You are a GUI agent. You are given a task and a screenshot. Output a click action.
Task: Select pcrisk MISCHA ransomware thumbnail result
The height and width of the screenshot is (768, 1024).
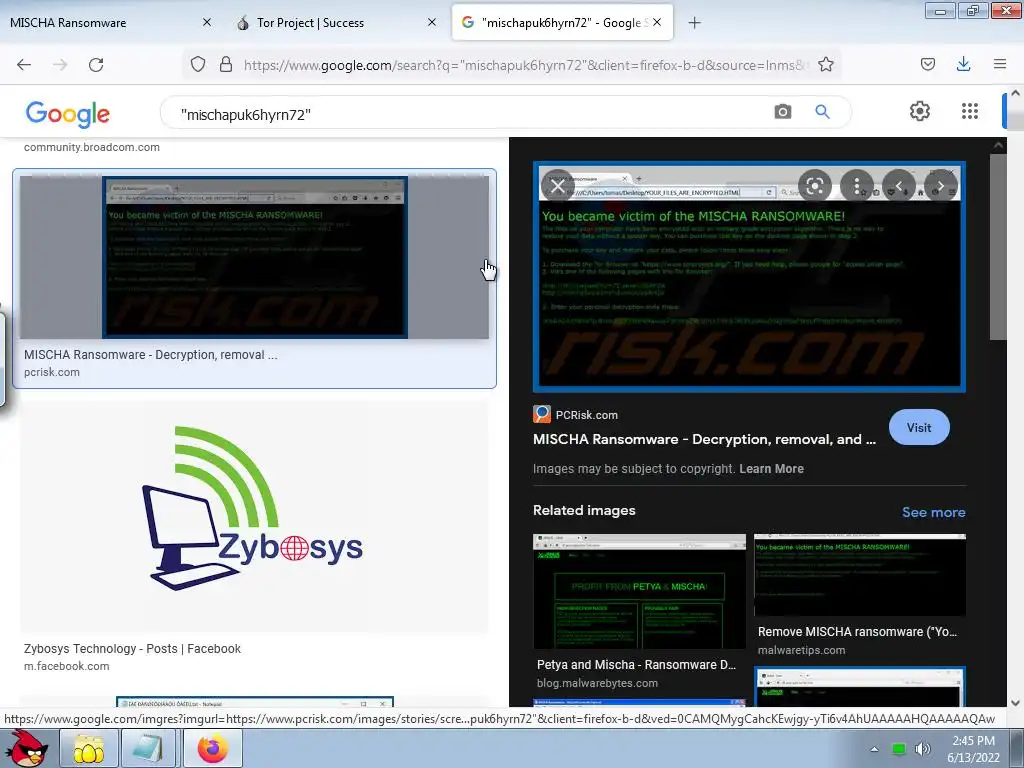254,257
